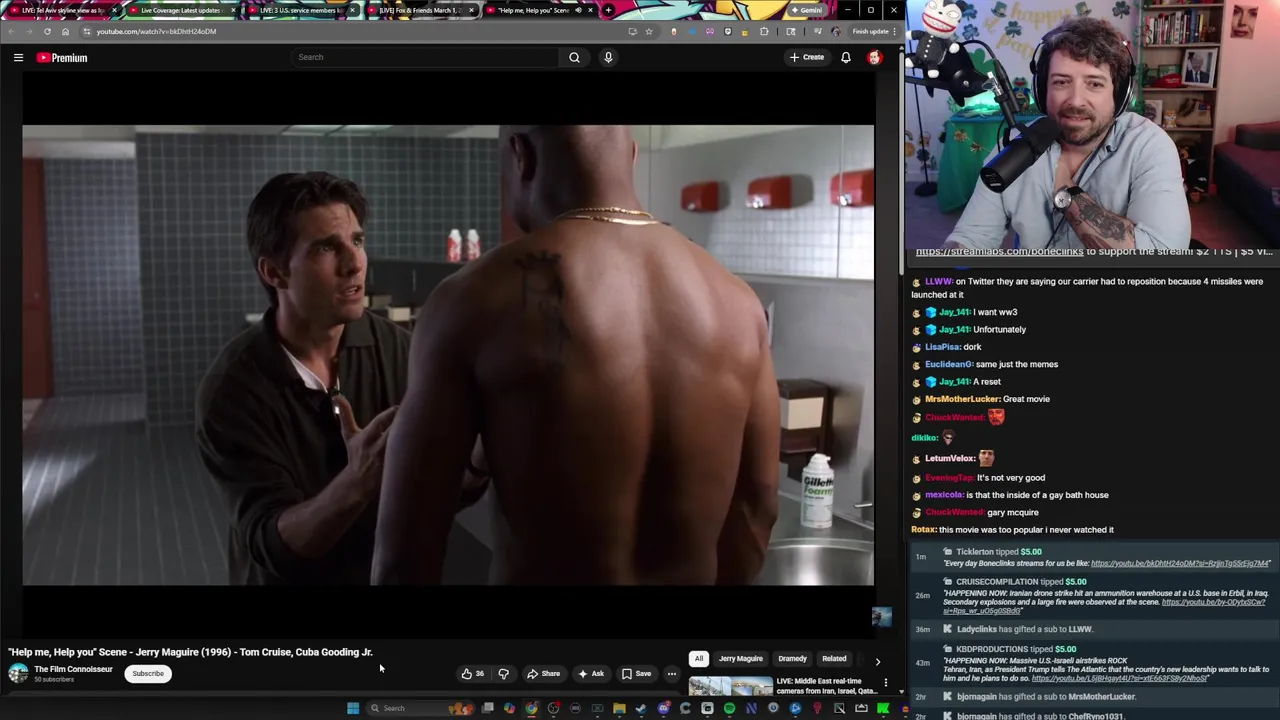The width and height of the screenshot is (1280, 720).
Task: Subscribe to The Film Connoisseur
Action: (148, 673)
